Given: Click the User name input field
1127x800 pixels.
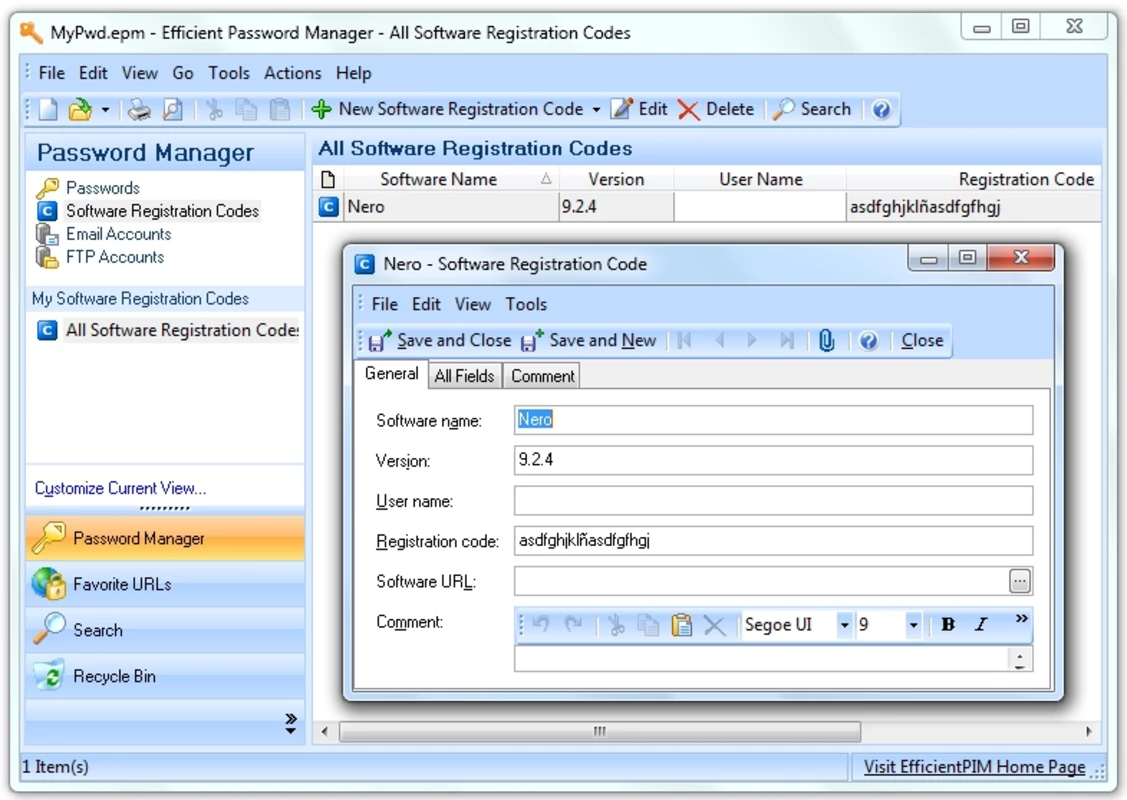Looking at the screenshot, I should (x=773, y=500).
